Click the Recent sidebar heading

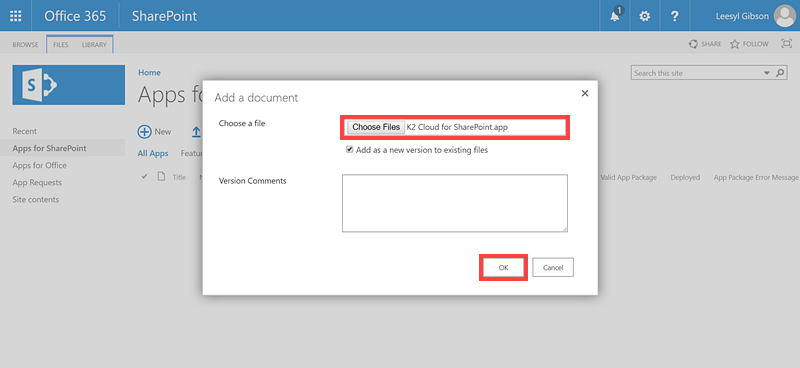tap(24, 131)
